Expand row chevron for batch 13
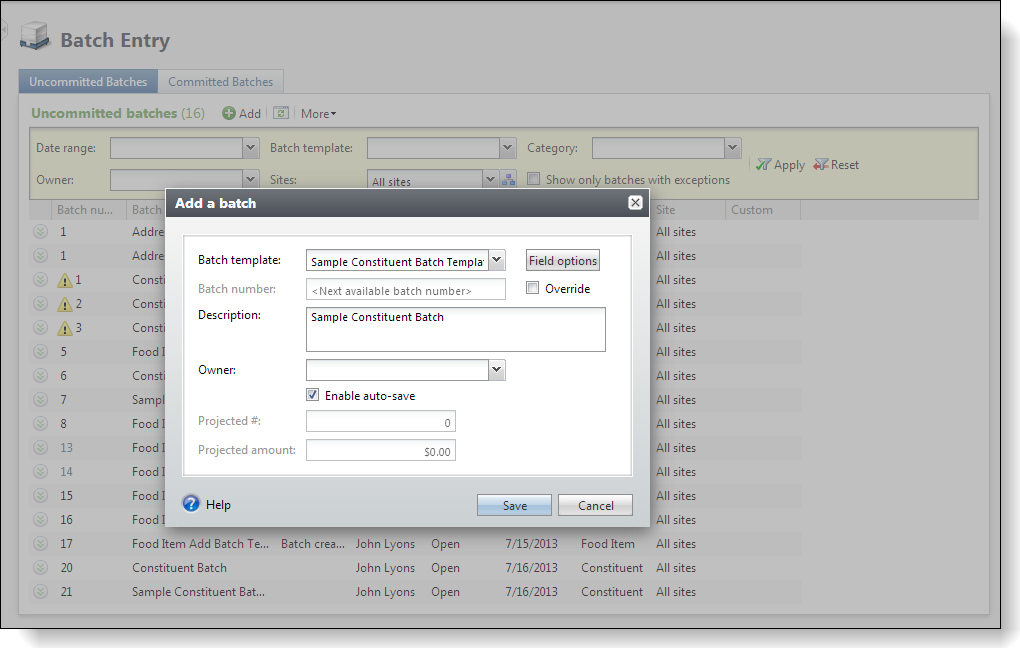The width and height of the screenshot is (1020, 648). pyautogui.click(x=40, y=448)
